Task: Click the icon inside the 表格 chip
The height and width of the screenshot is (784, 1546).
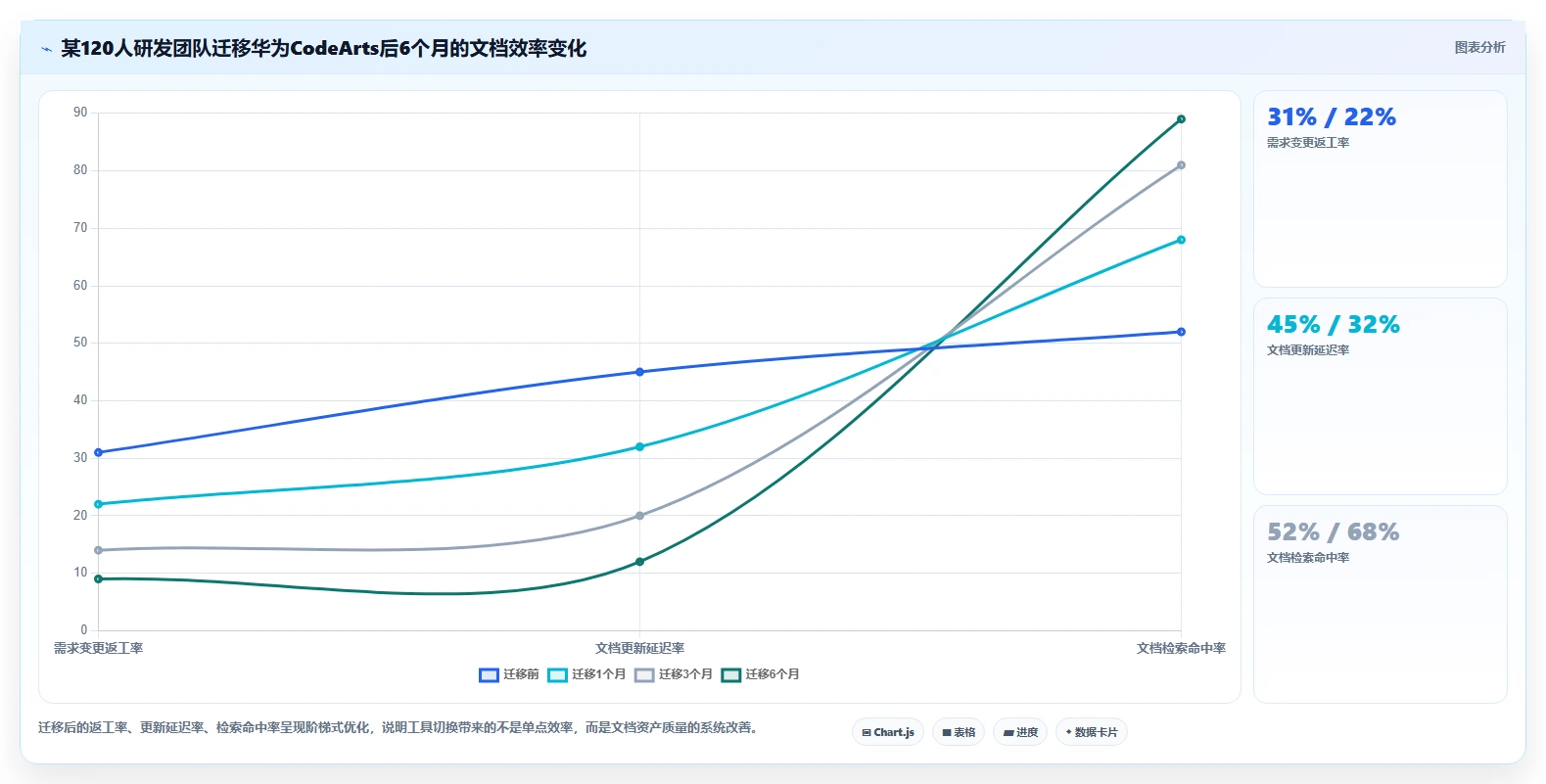Action: point(947,732)
